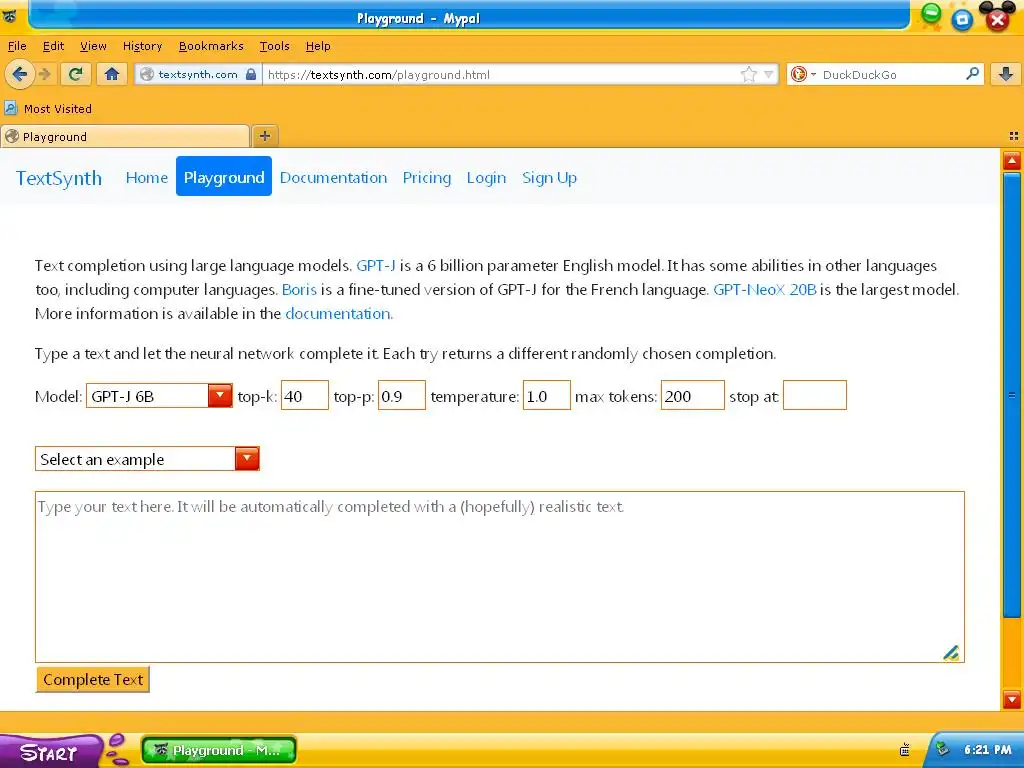Click the max tokens input field
1024x768 pixels.
692,396
